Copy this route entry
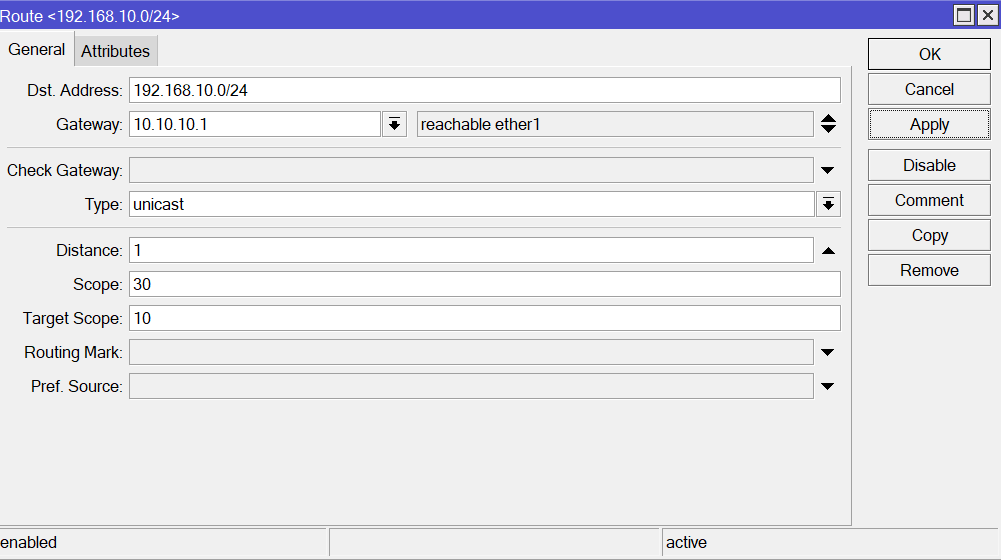1001x560 pixels. (x=929, y=236)
